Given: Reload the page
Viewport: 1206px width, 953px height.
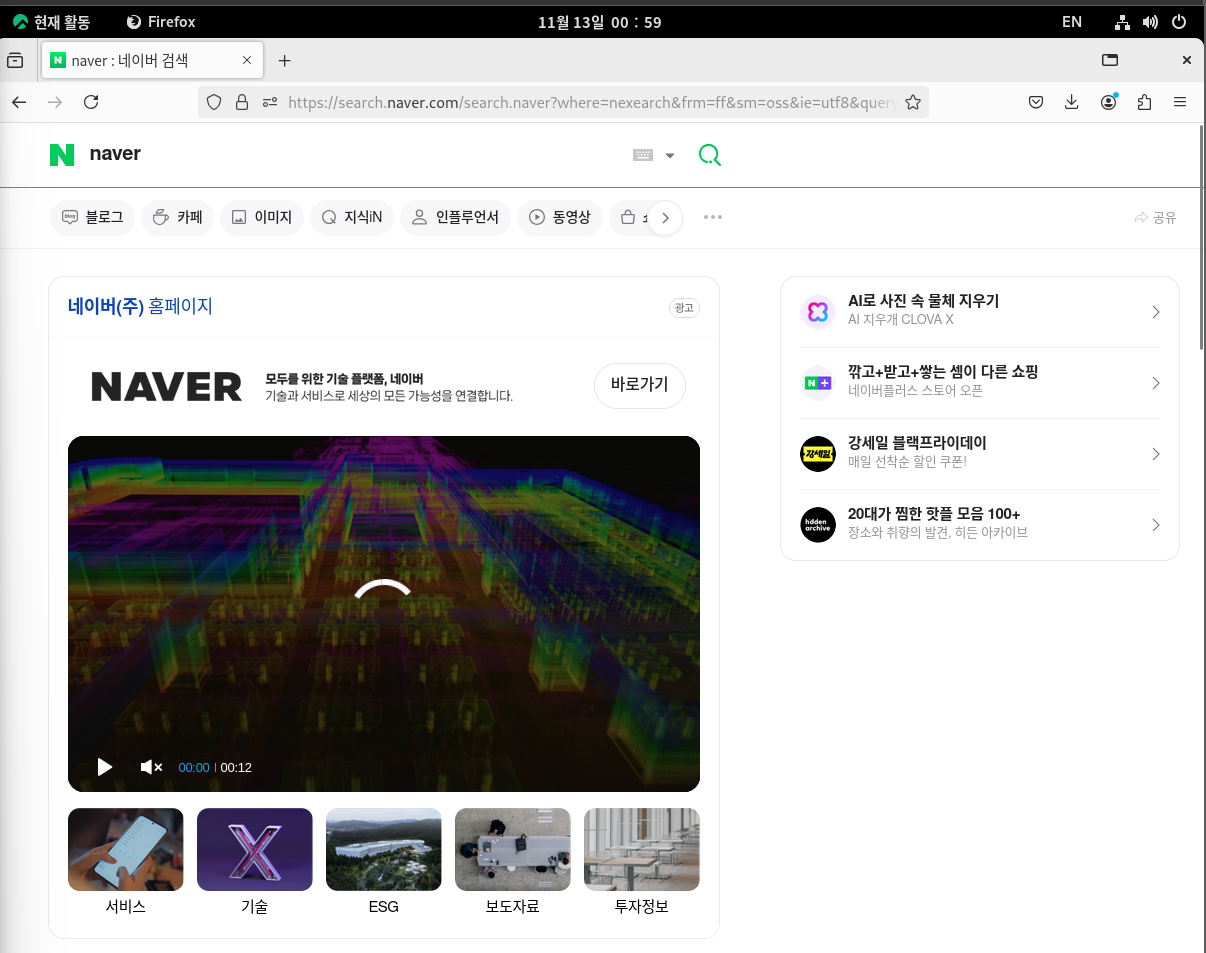Looking at the screenshot, I should click(91, 102).
